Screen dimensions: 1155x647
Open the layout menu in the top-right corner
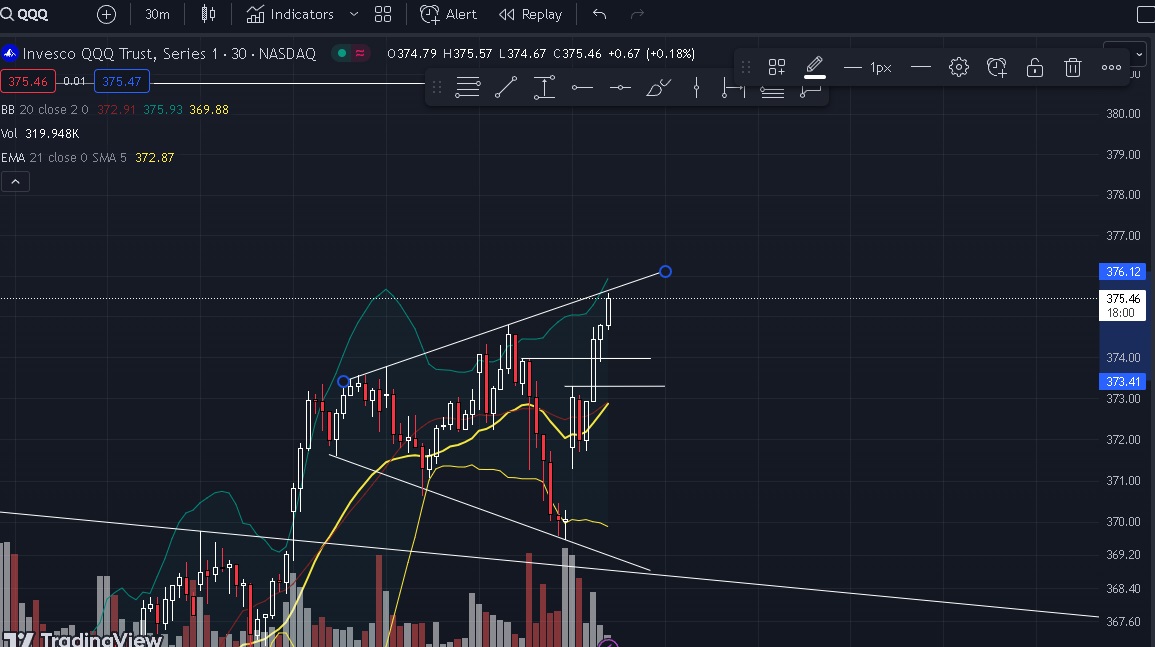1145,14
